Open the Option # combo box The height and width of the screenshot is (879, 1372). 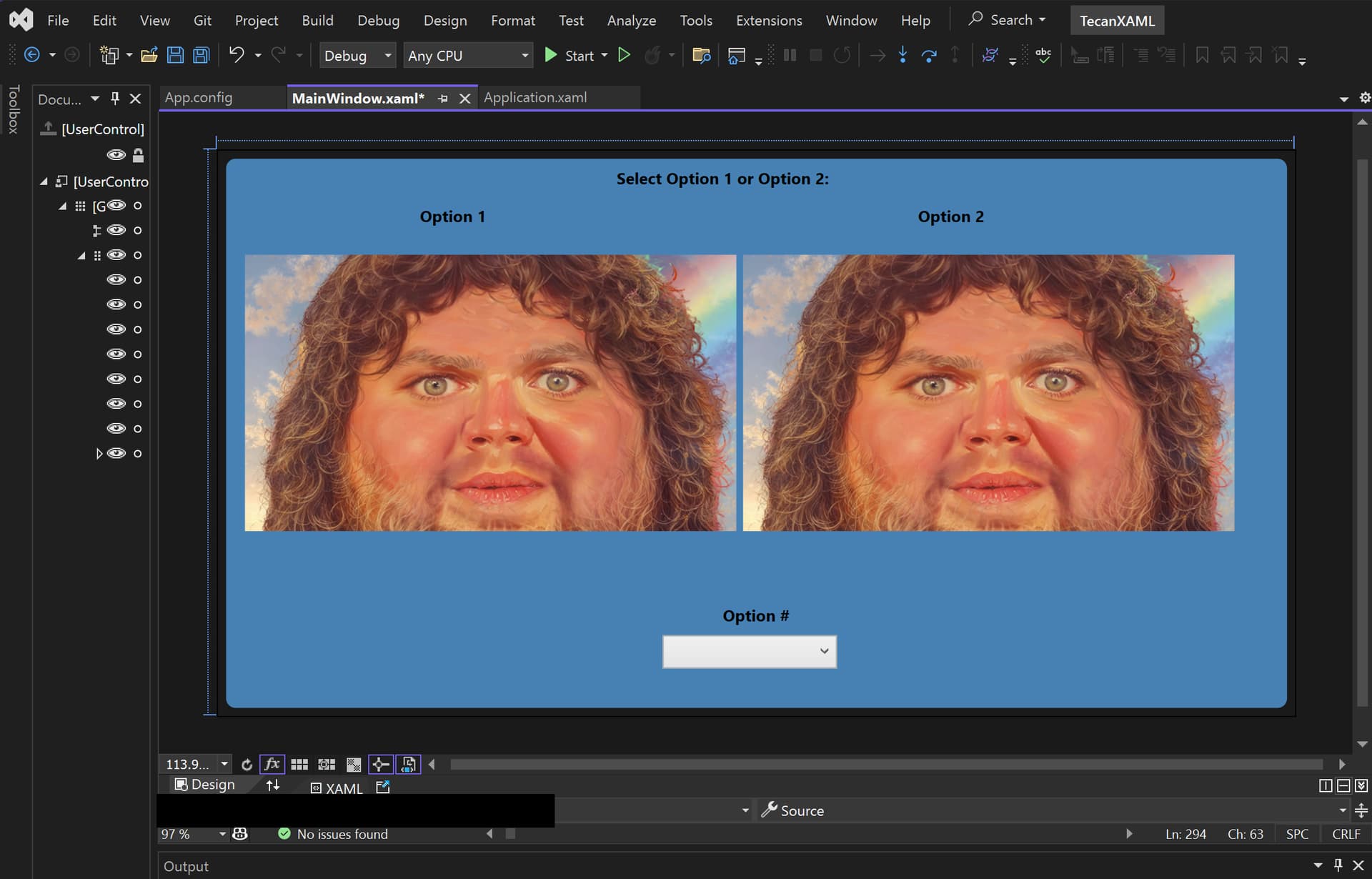749,652
